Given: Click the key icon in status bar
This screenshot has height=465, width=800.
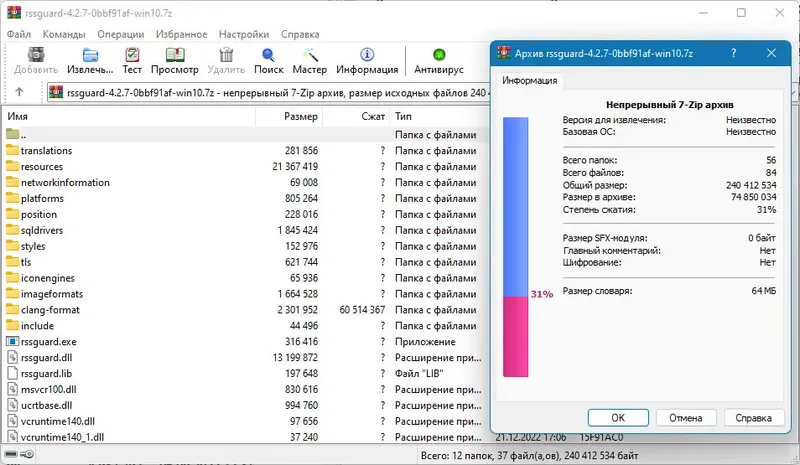Looking at the screenshot, I should pos(27,454).
